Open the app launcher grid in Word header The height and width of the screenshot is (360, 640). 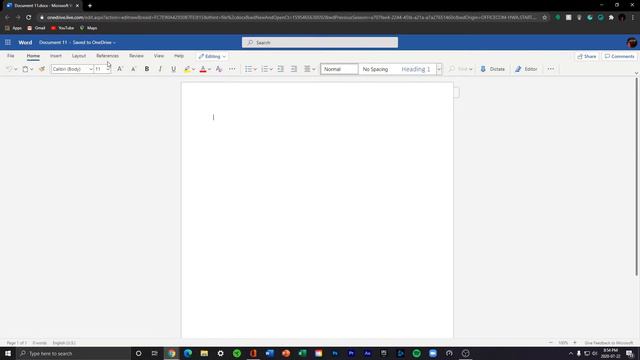[8, 42]
